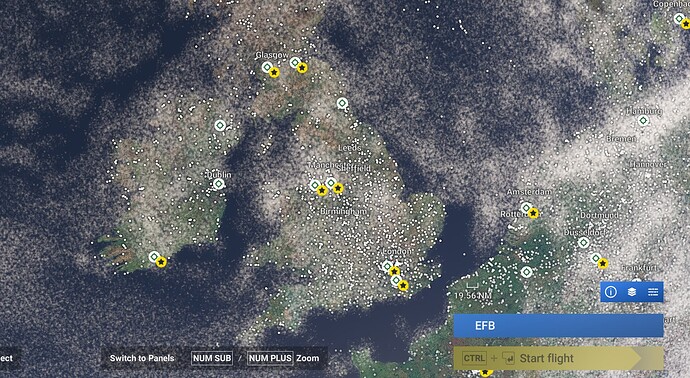Open the map information icon
This screenshot has width=690, height=378.
pyautogui.click(x=610, y=292)
